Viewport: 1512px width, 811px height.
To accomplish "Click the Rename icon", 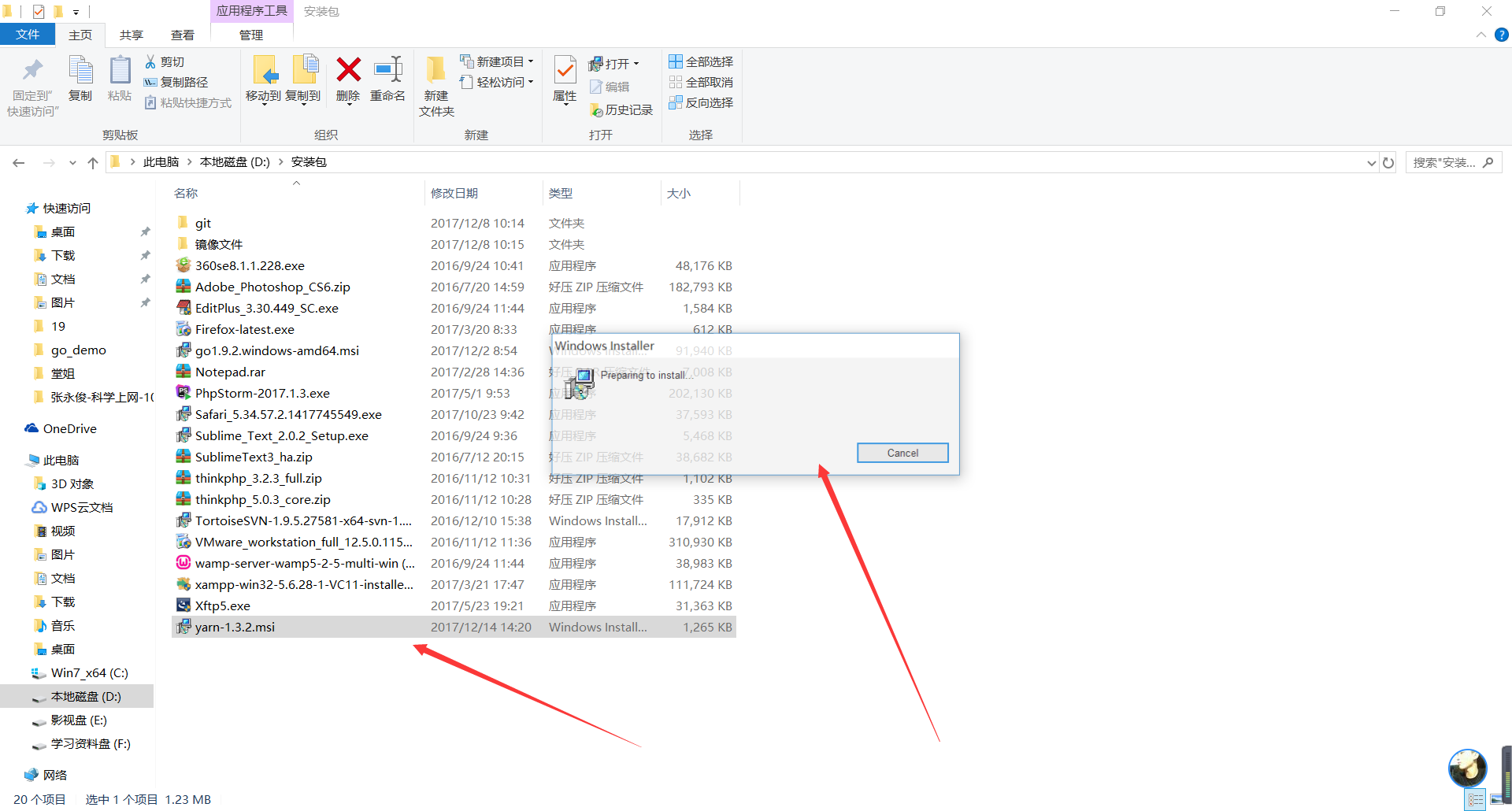I will (x=388, y=70).
